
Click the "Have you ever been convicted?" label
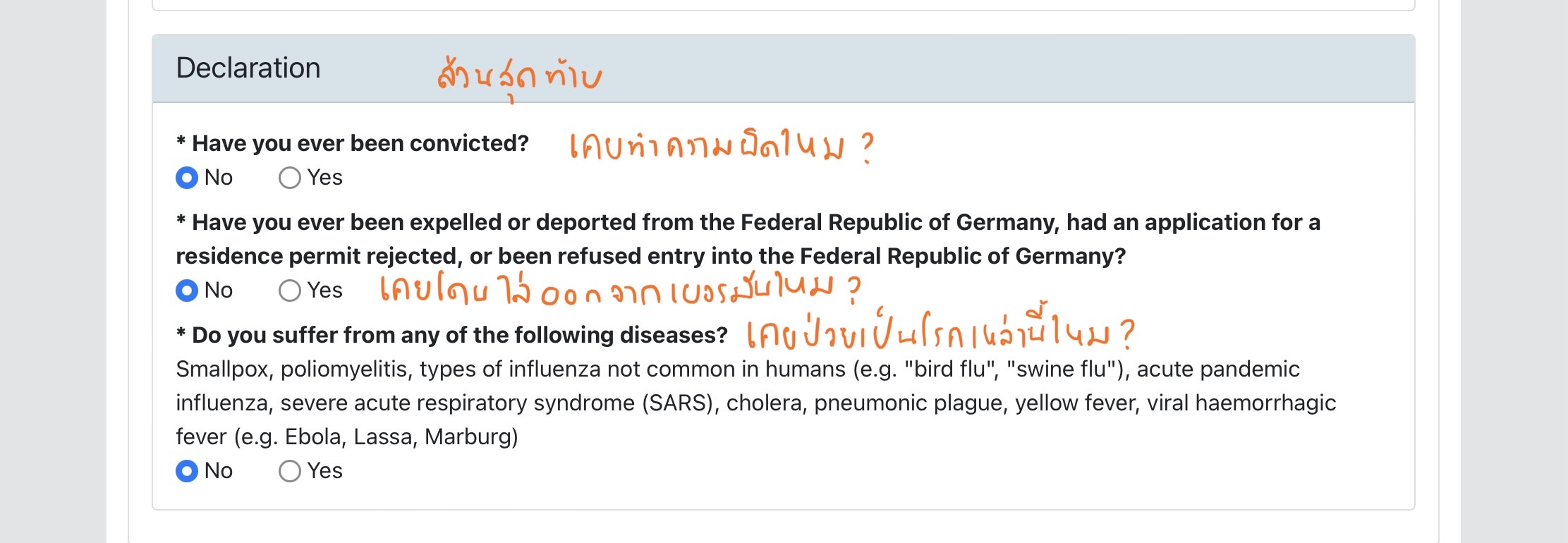[x=360, y=144]
